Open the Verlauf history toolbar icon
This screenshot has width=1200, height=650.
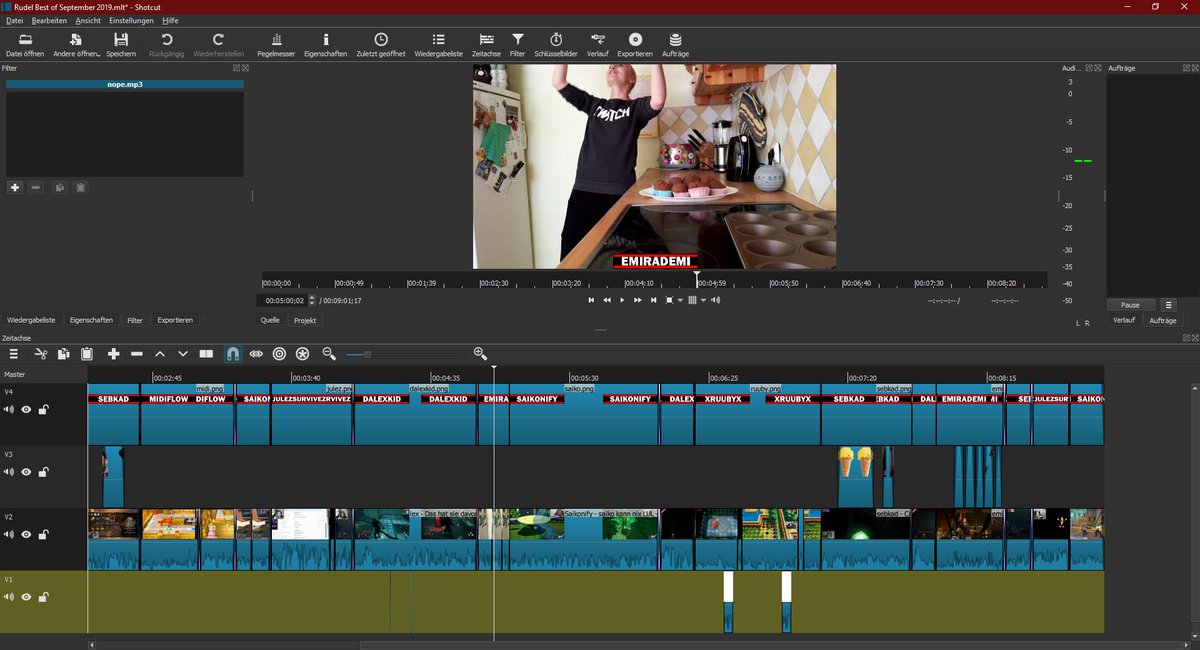(x=598, y=44)
